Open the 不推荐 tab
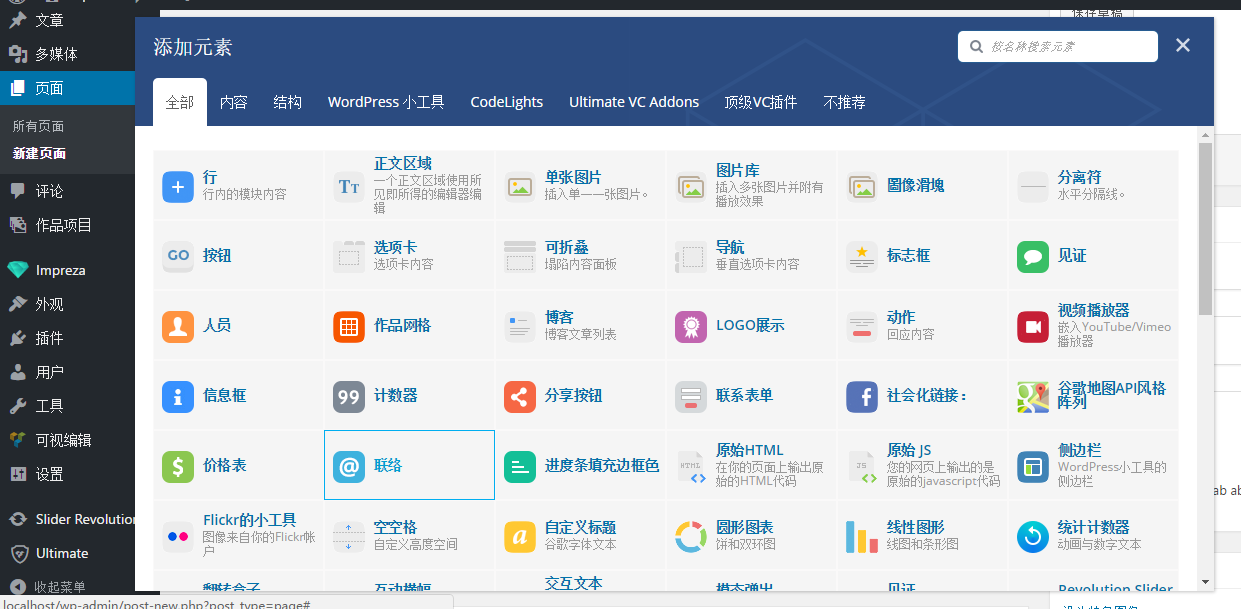Screen dimensions: 1241x609 coord(845,102)
